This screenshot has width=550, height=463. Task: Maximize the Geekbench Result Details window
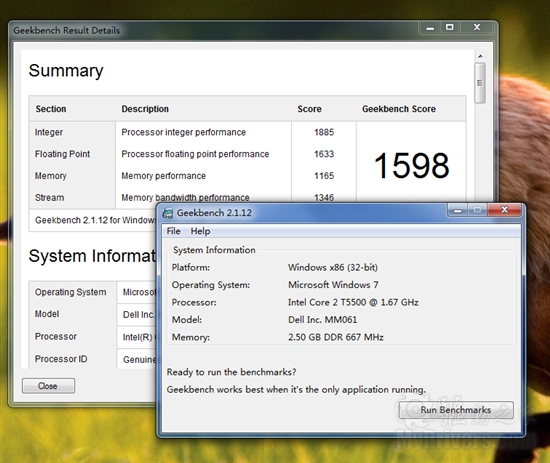point(450,27)
